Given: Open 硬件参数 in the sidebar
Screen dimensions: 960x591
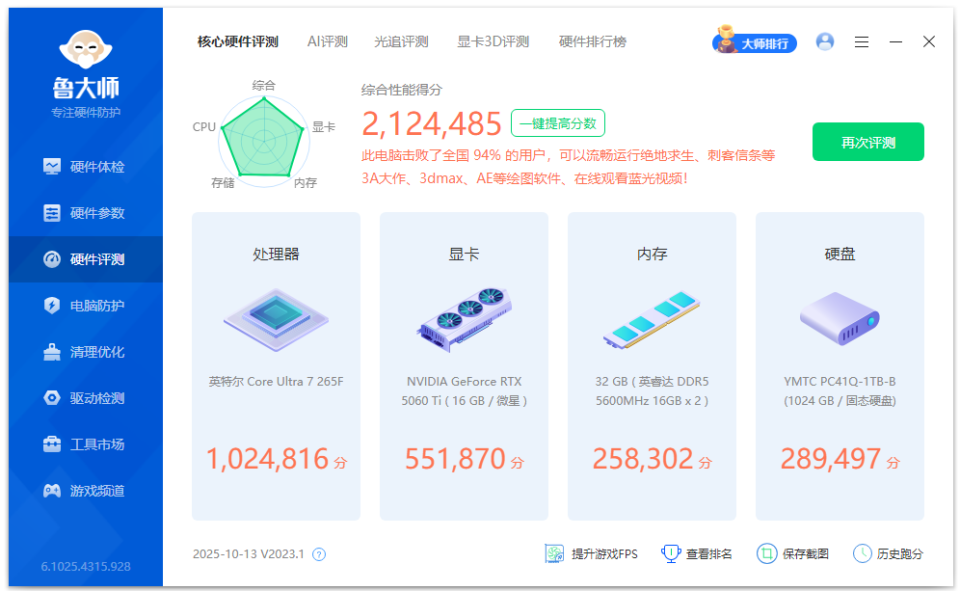Looking at the screenshot, I should tap(85, 212).
